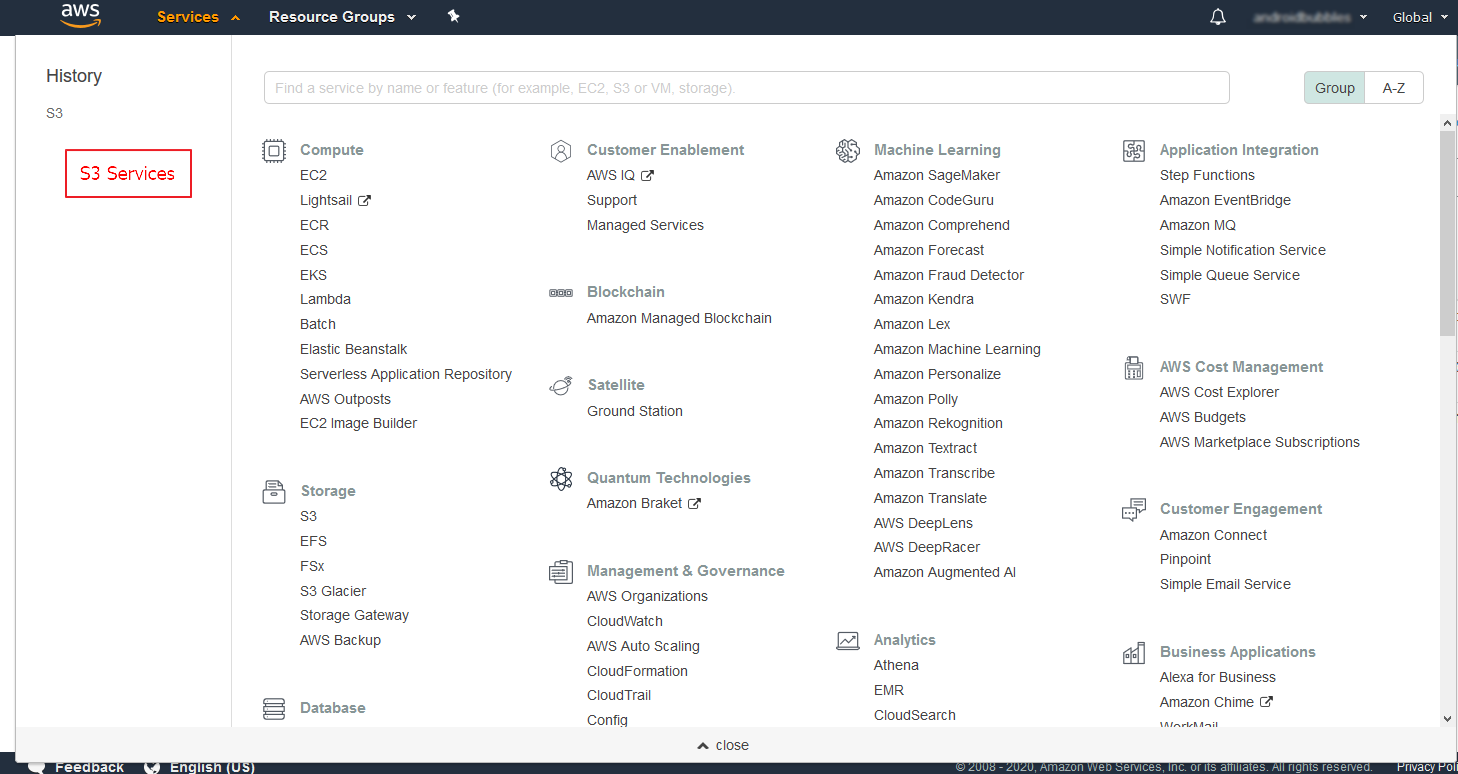Open the notifications bell icon

(1218, 17)
